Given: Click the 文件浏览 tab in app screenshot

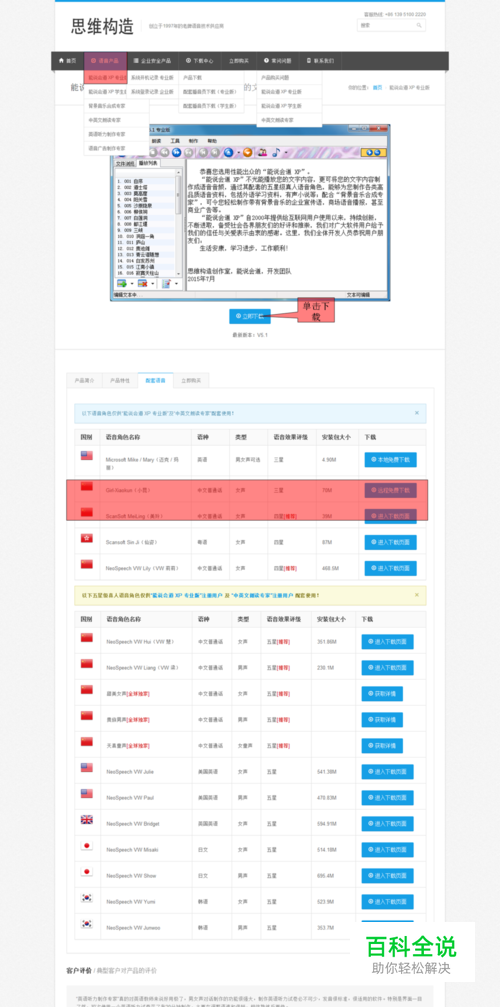Looking at the screenshot, I should [x=125, y=164].
